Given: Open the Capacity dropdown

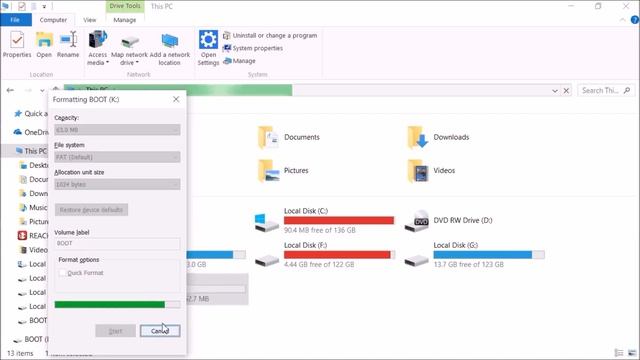Looking at the screenshot, I should 117,130.
